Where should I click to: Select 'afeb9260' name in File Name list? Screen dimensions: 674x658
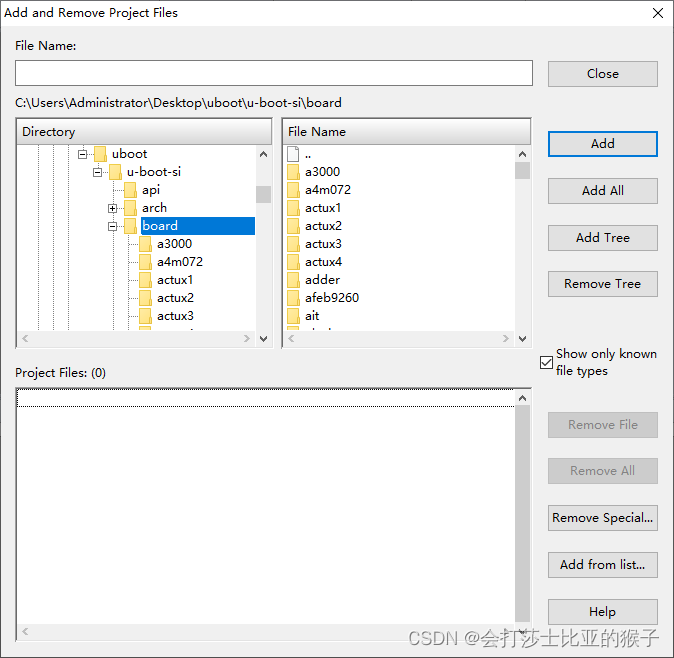pos(332,298)
